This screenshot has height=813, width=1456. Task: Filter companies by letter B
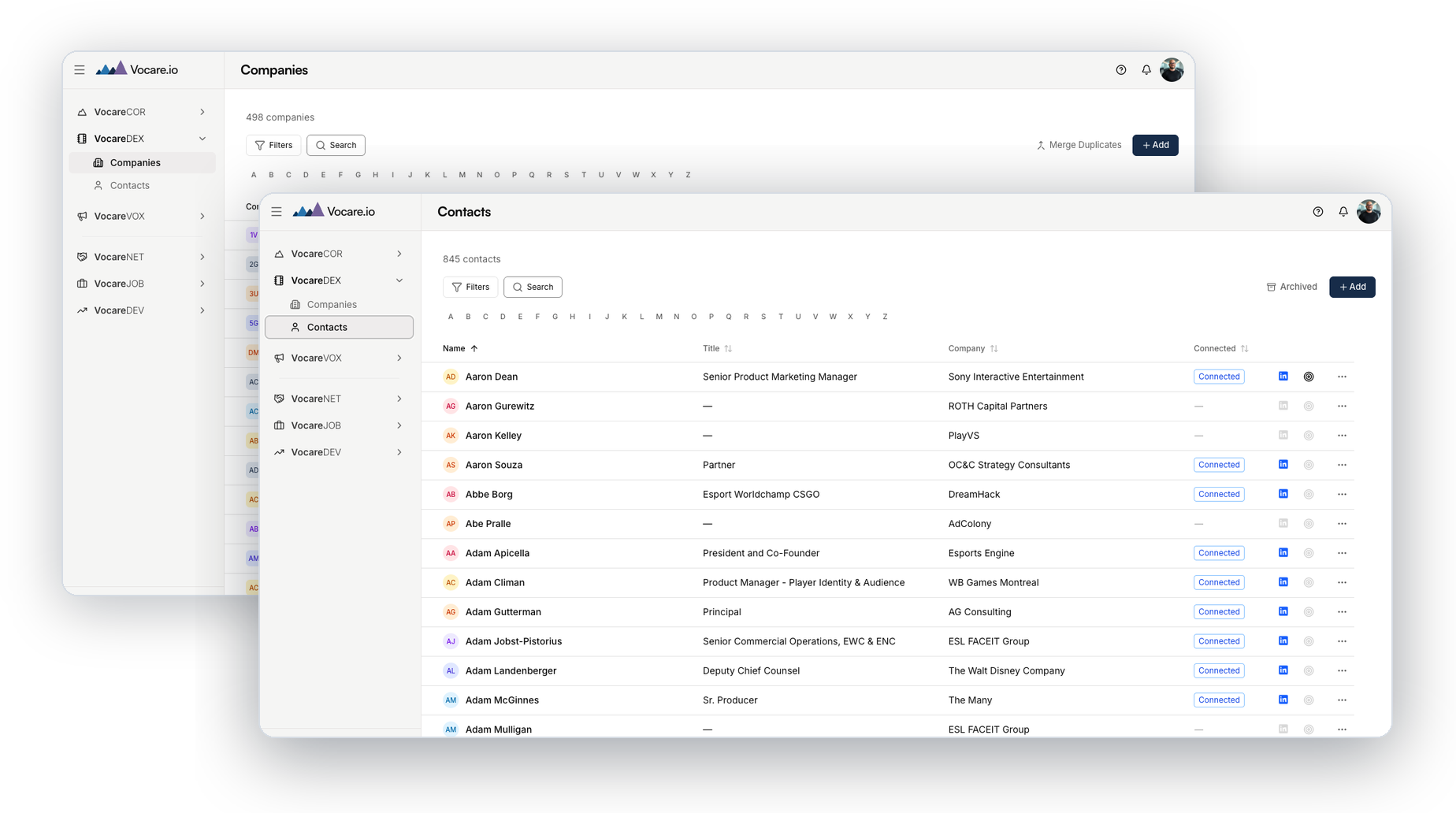(271, 175)
